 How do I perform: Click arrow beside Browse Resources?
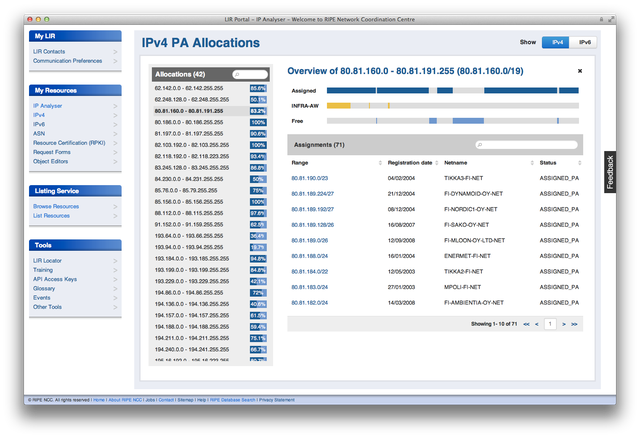click(115, 207)
